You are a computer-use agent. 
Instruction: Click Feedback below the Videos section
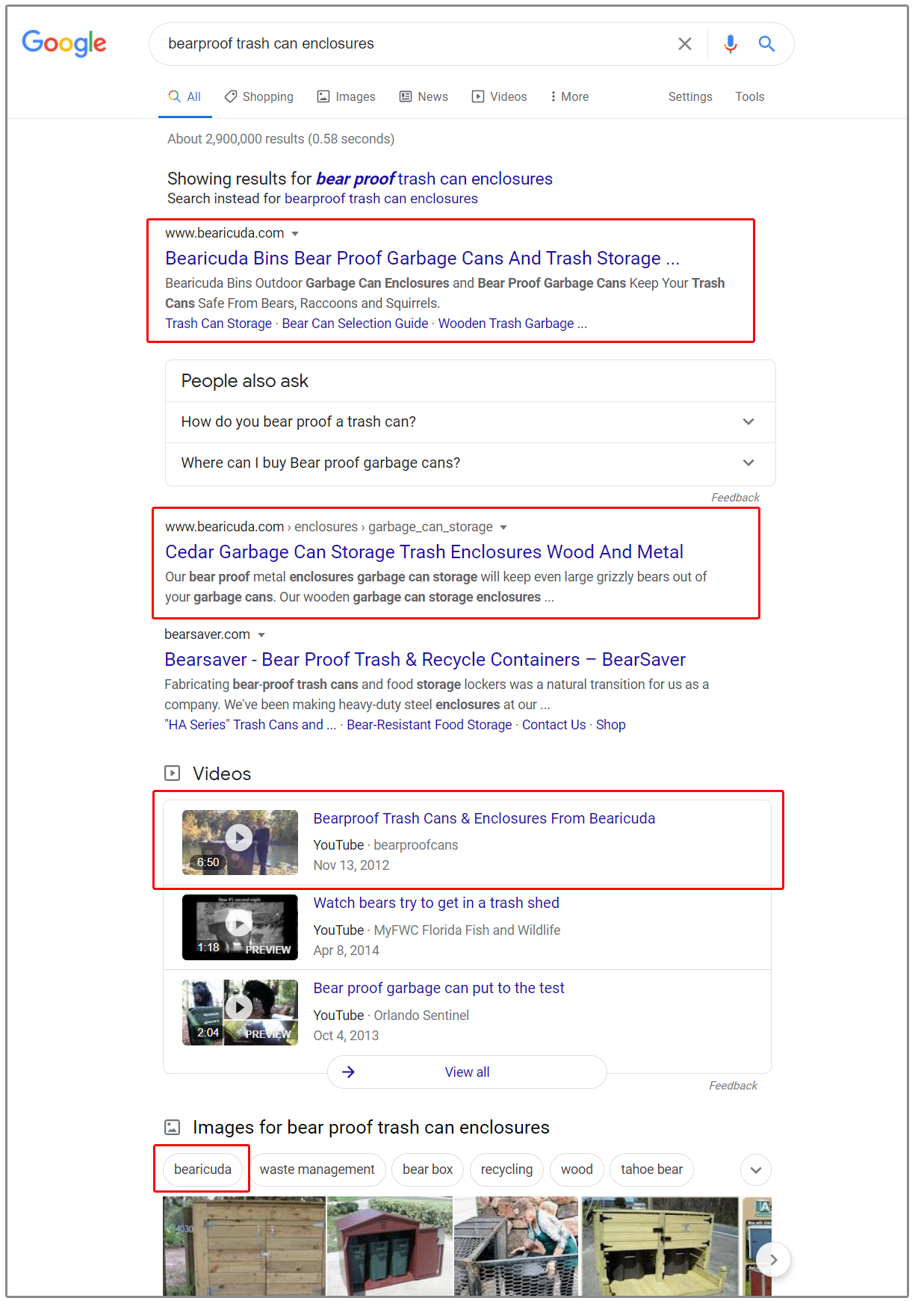(733, 1085)
